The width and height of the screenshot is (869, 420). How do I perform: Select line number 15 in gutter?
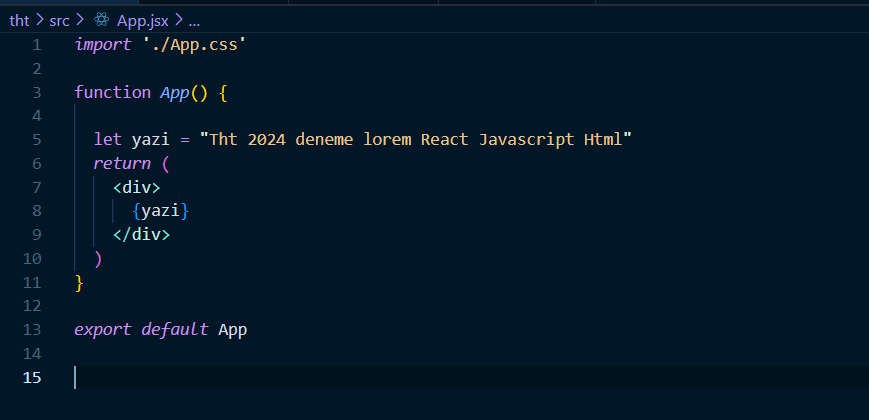pyautogui.click(x=32, y=378)
